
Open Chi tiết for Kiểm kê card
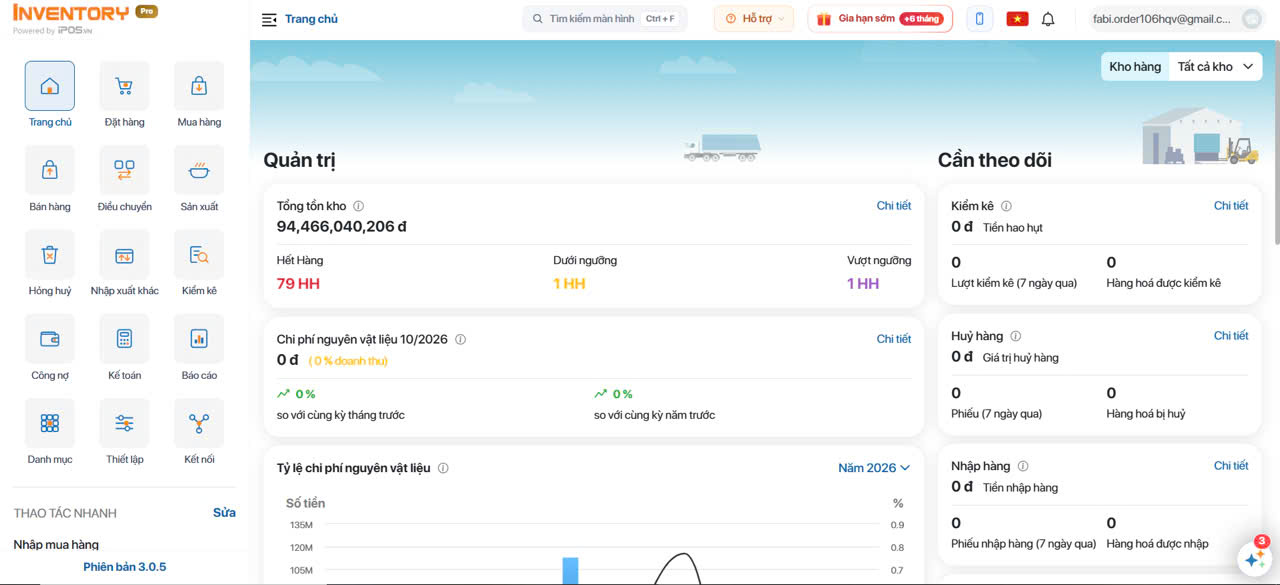1231,206
